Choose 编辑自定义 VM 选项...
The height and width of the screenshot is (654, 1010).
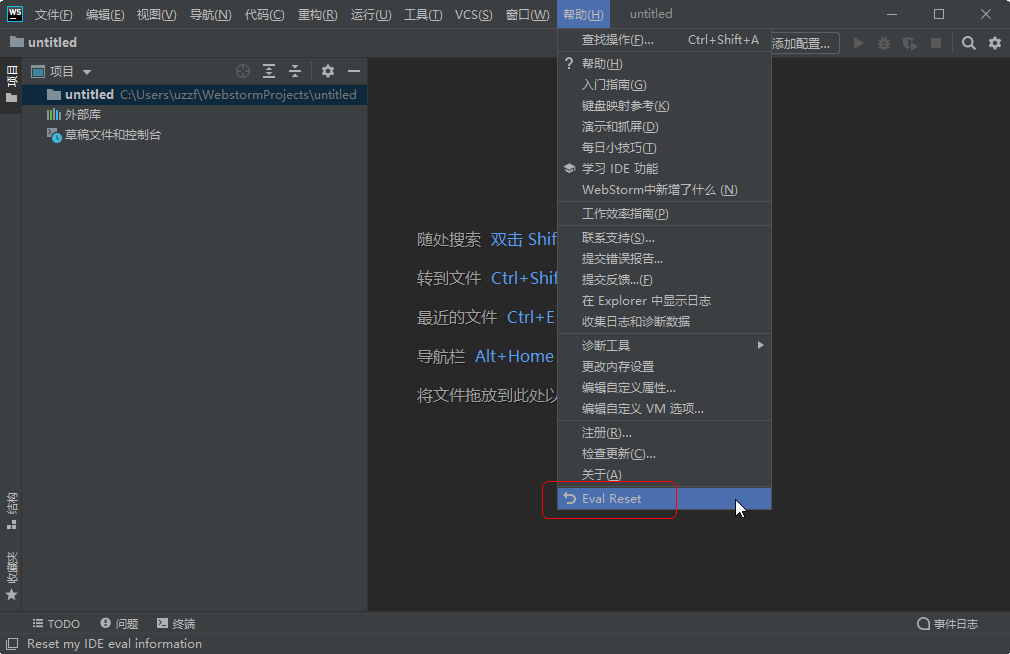pyautogui.click(x=664, y=409)
